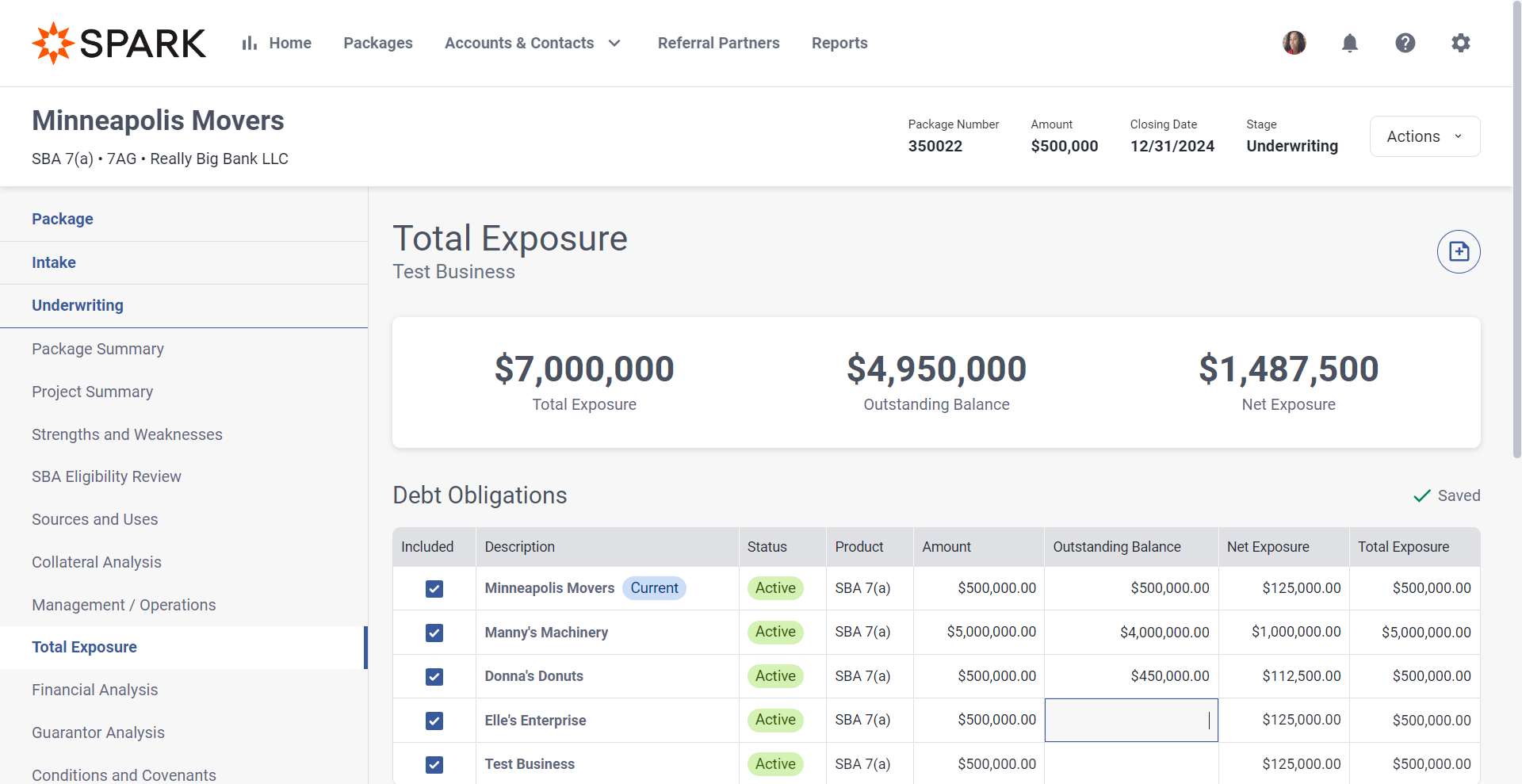Click Donna's Donuts Active status badge
Image resolution: width=1522 pixels, height=784 pixels.
775,676
